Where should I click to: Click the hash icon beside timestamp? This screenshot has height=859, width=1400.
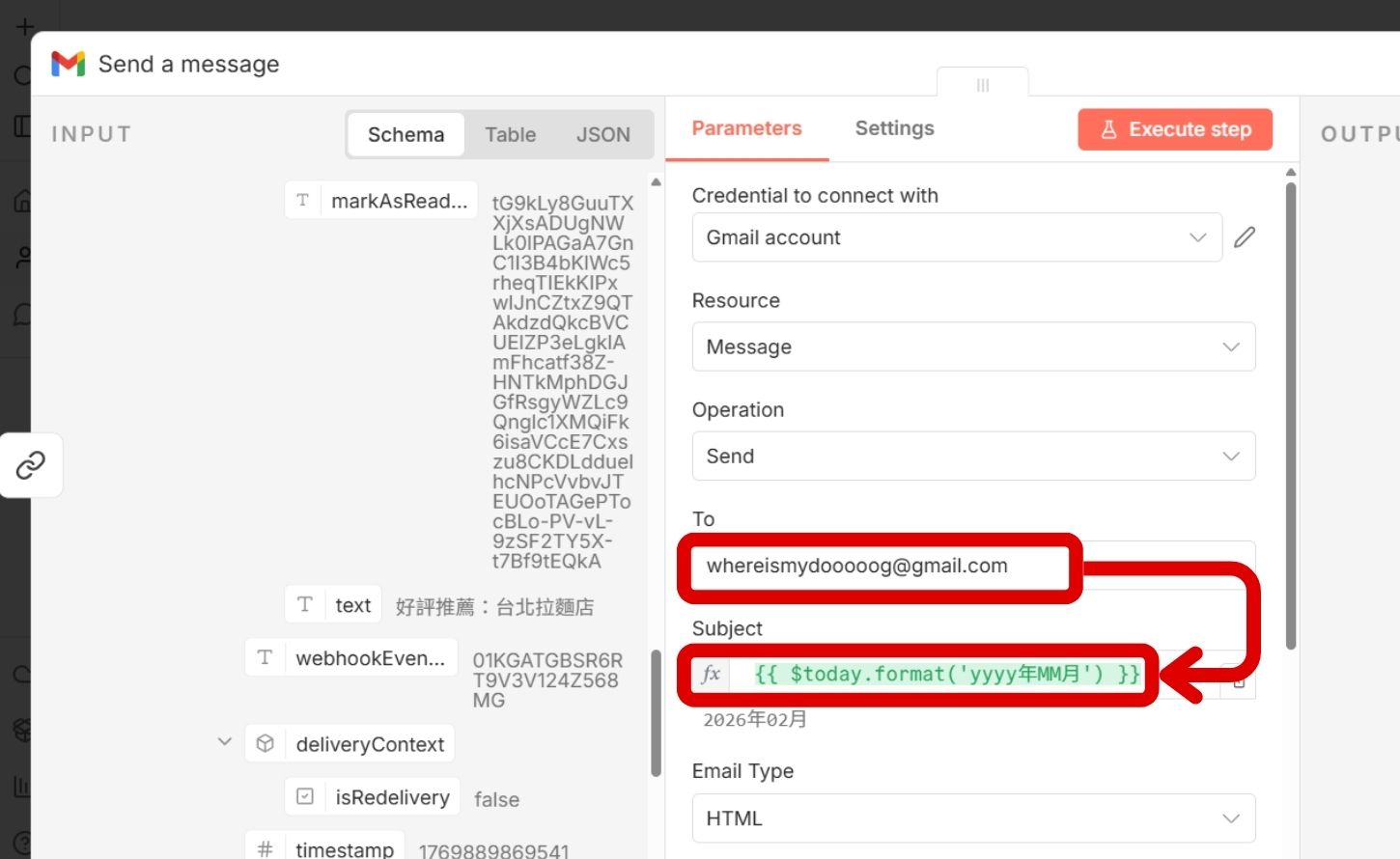tap(266, 848)
